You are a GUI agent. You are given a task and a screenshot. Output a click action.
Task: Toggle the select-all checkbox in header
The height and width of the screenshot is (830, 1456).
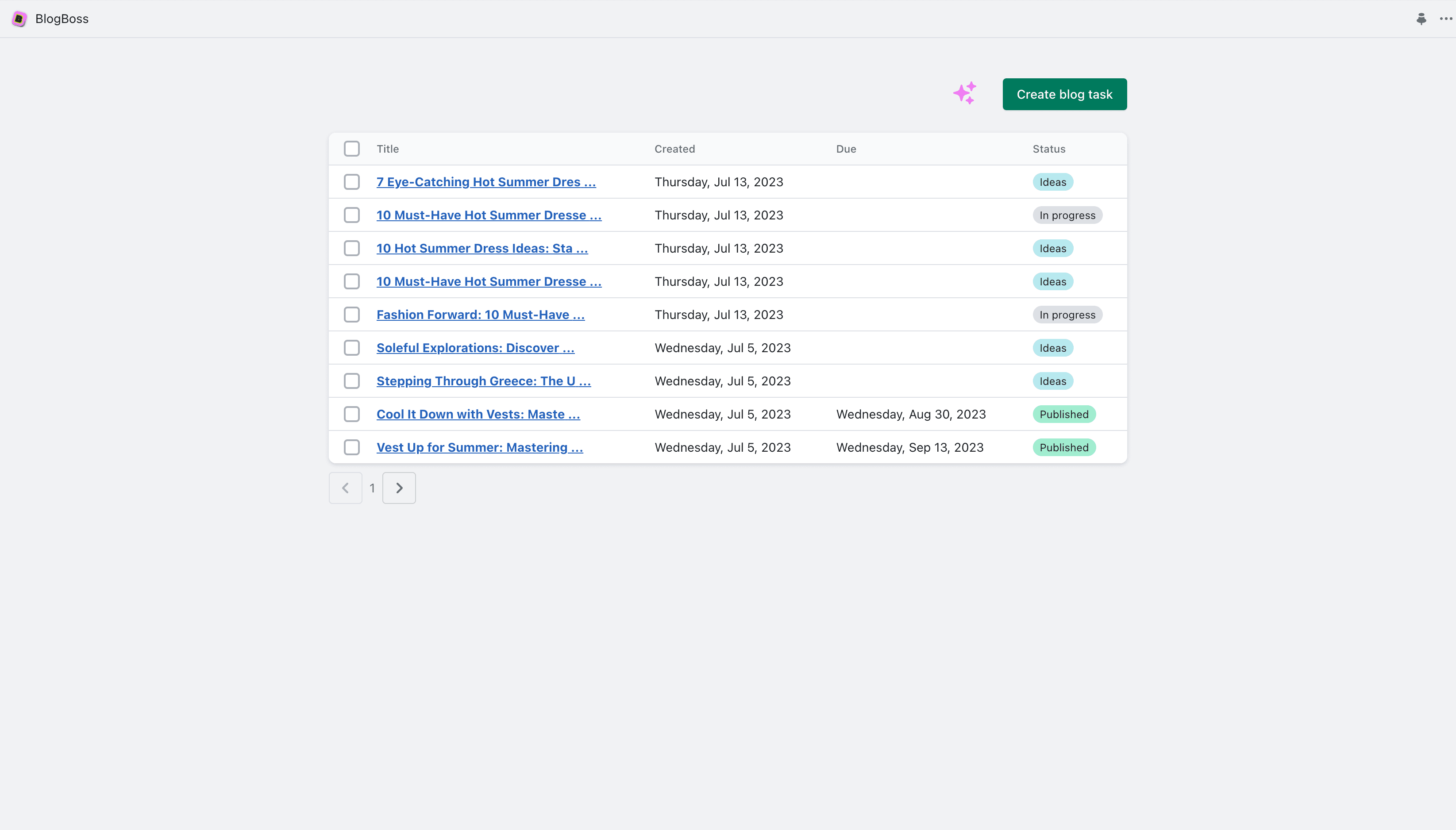[x=352, y=149]
